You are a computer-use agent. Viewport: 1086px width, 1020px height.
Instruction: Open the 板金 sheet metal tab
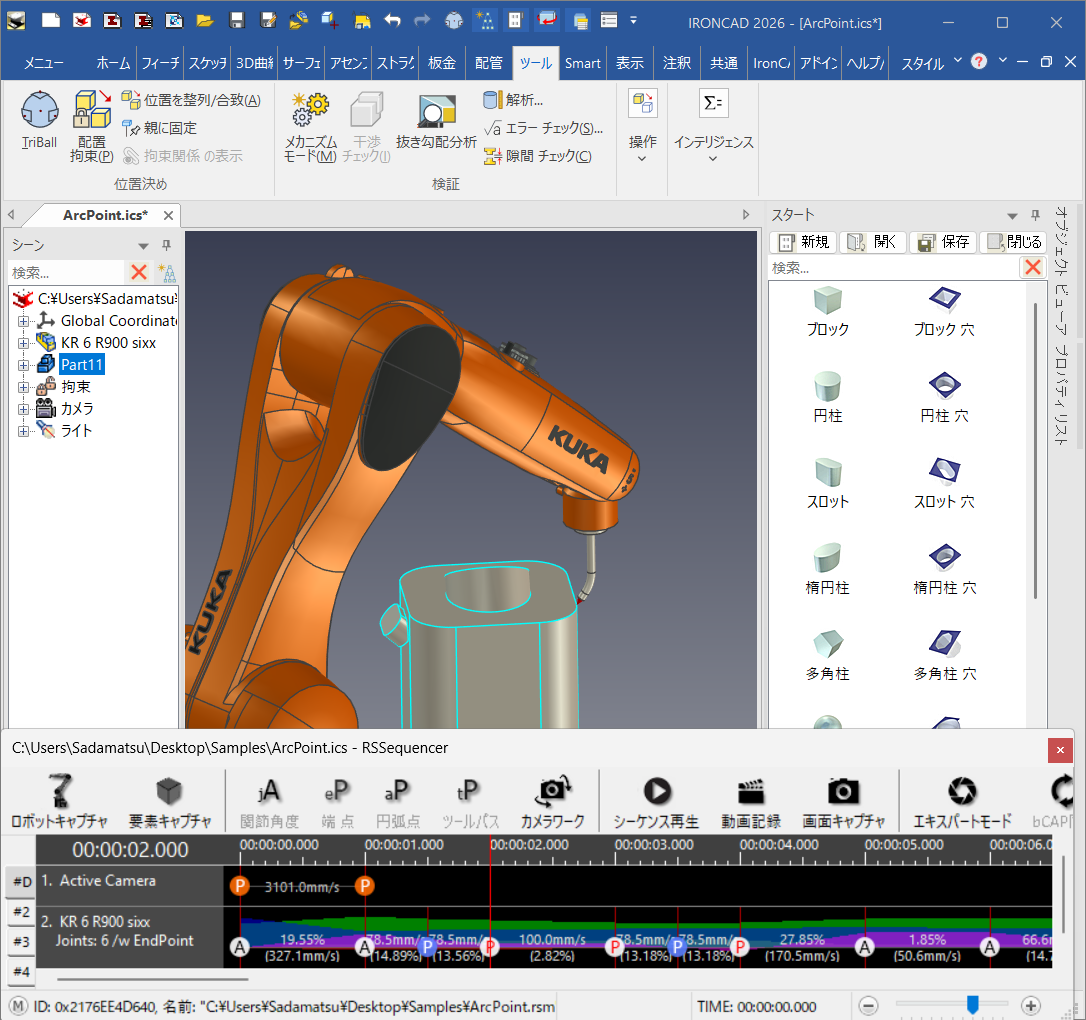442,63
